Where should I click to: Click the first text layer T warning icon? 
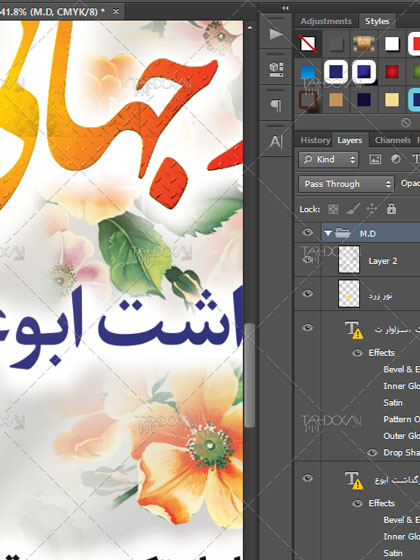pyautogui.click(x=354, y=330)
